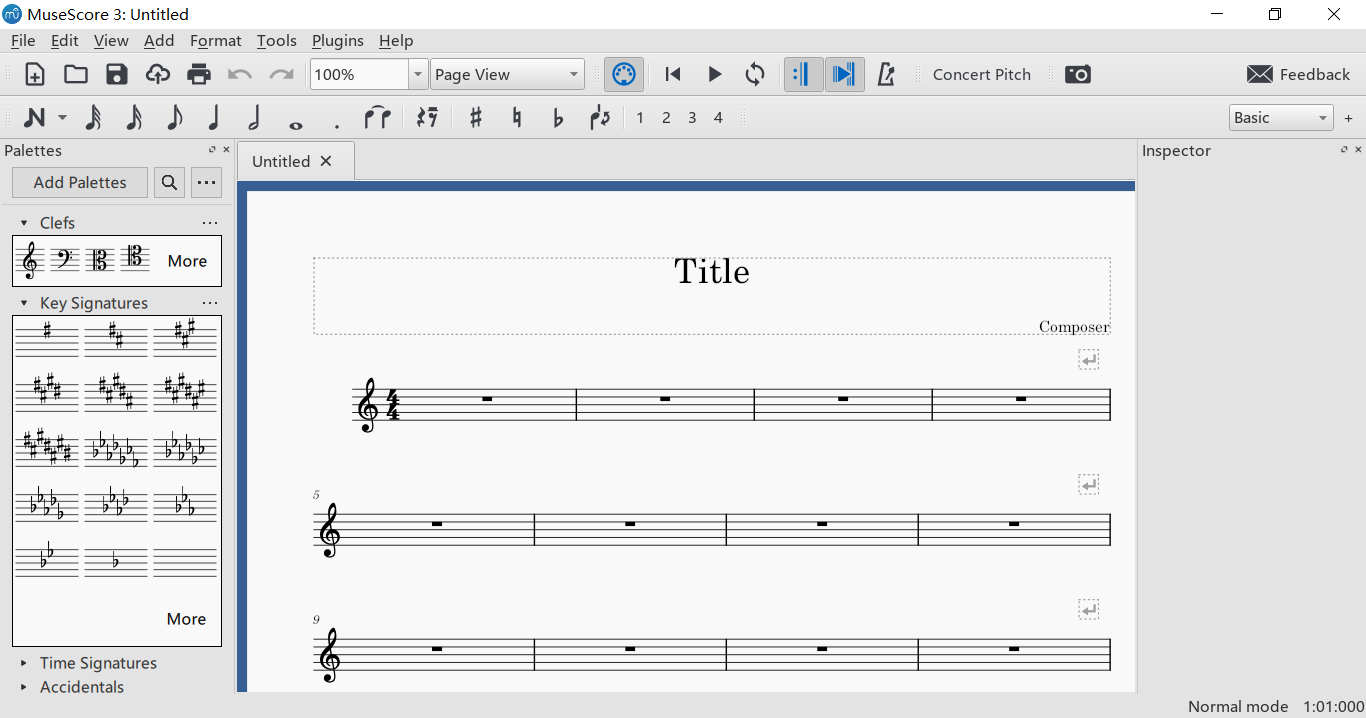Click the Feedback link
The width and height of the screenshot is (1366, 718).
pos(1299,75)
